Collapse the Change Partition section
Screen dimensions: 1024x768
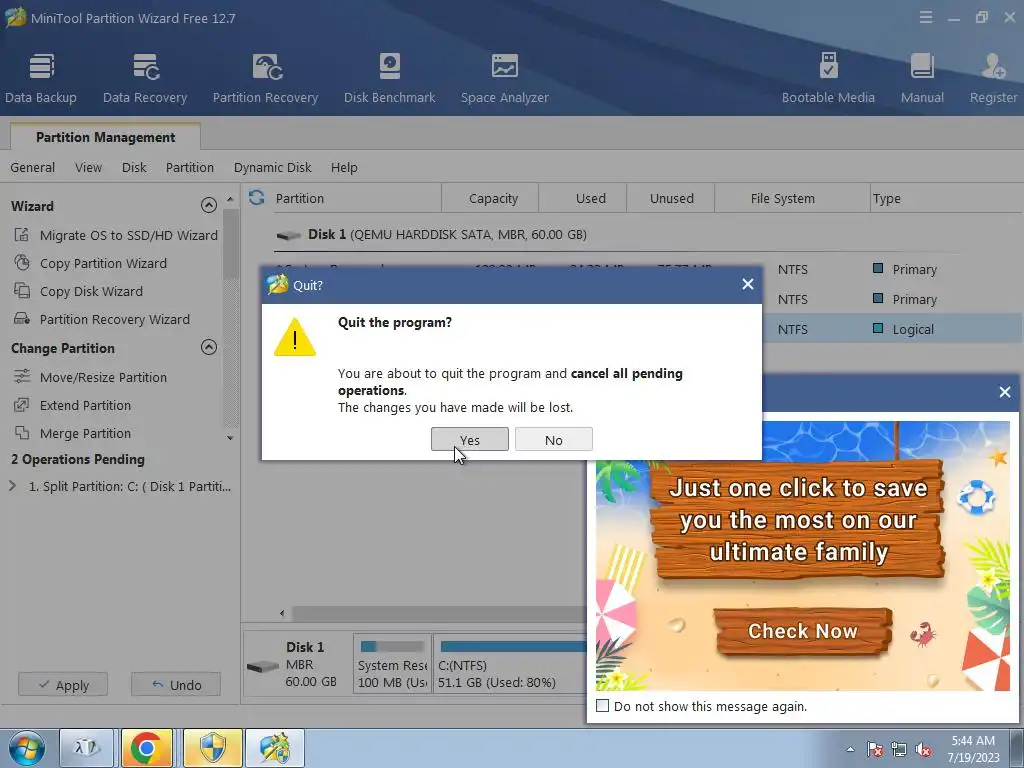(x=209, y=347)
